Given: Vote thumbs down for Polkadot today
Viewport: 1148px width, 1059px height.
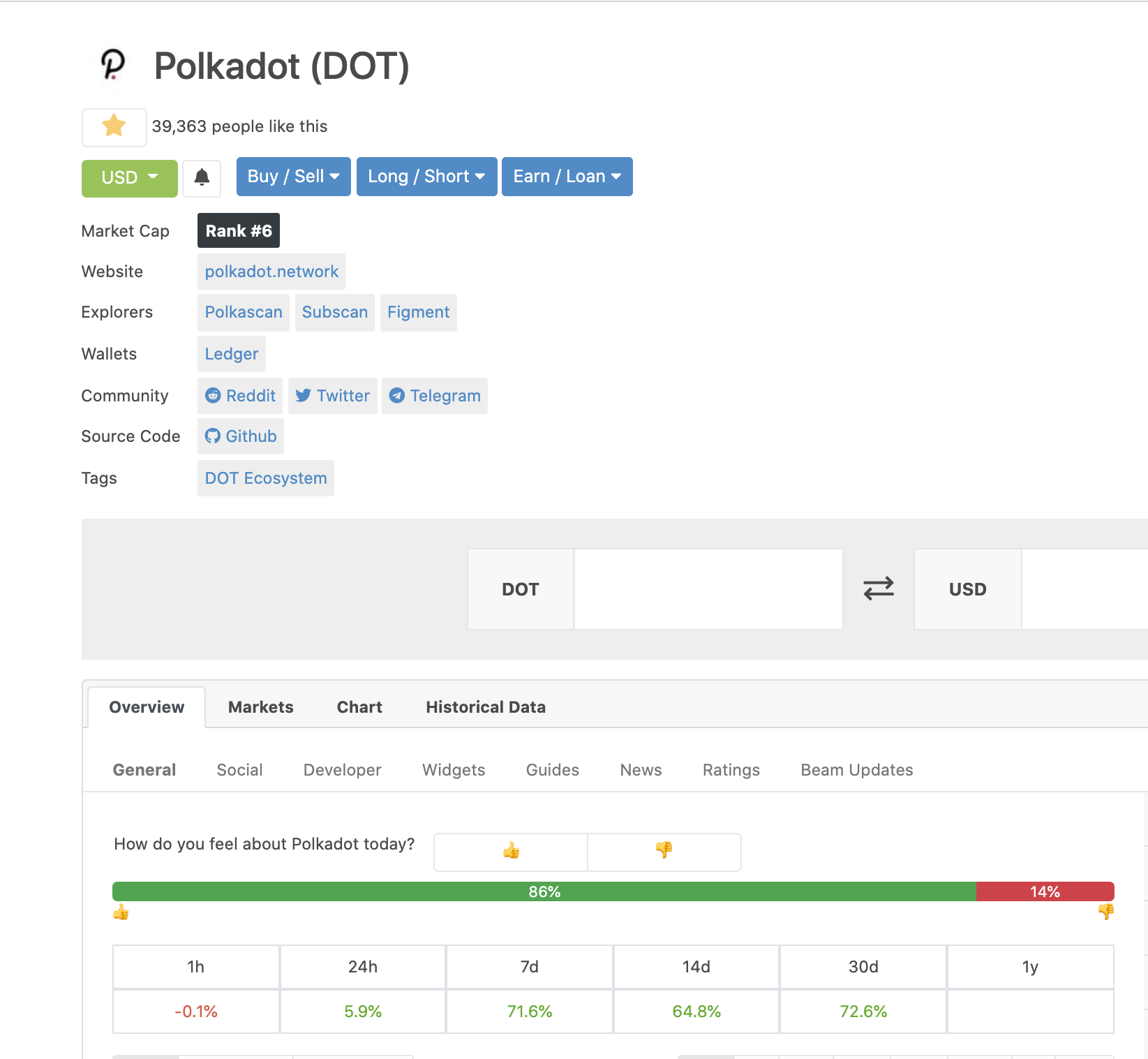Looking at the screenshot, I should click(x=664, y=852).
